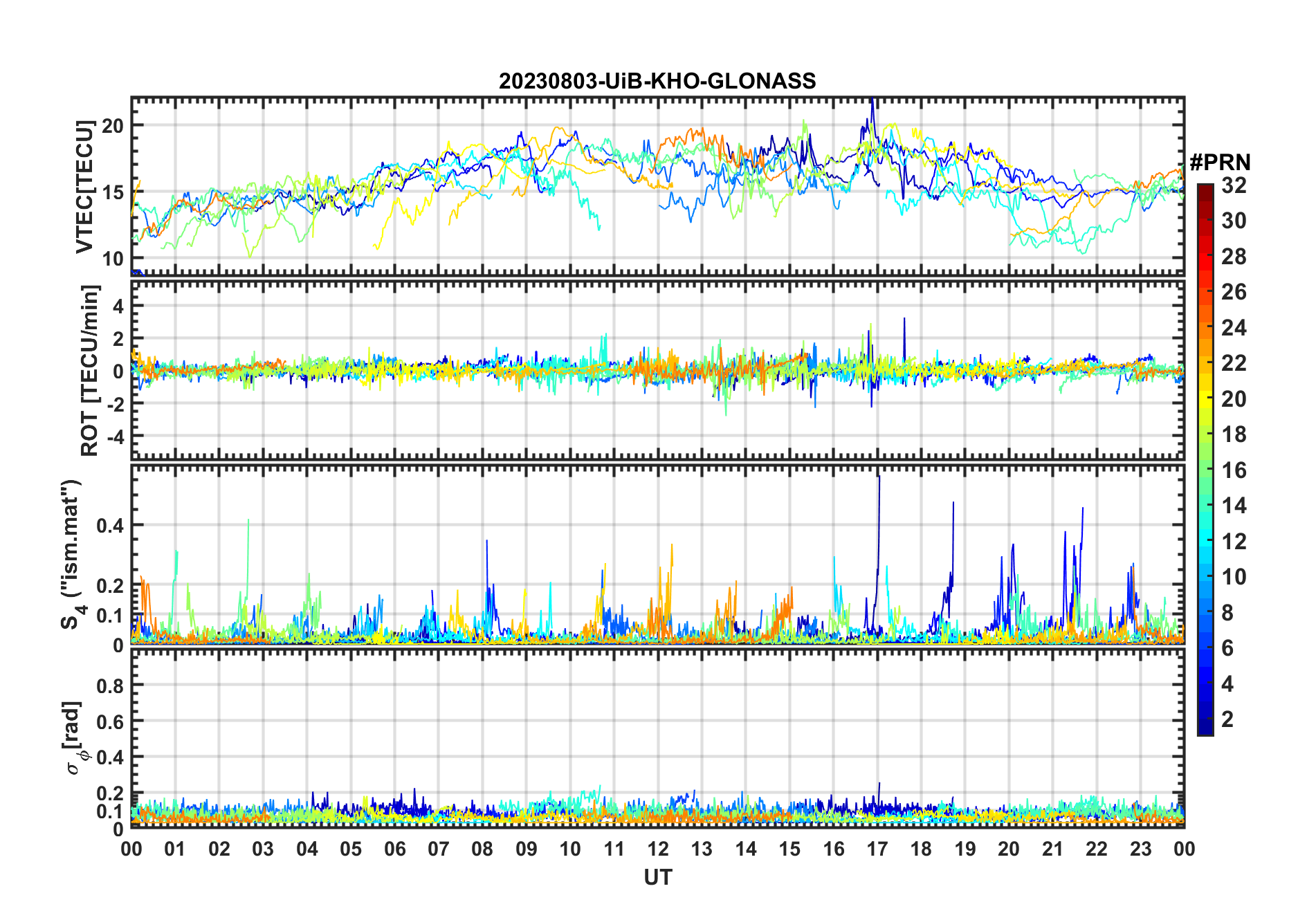
Task: Click the σφ[rad] y-axis label
Action: coord(75,738)
